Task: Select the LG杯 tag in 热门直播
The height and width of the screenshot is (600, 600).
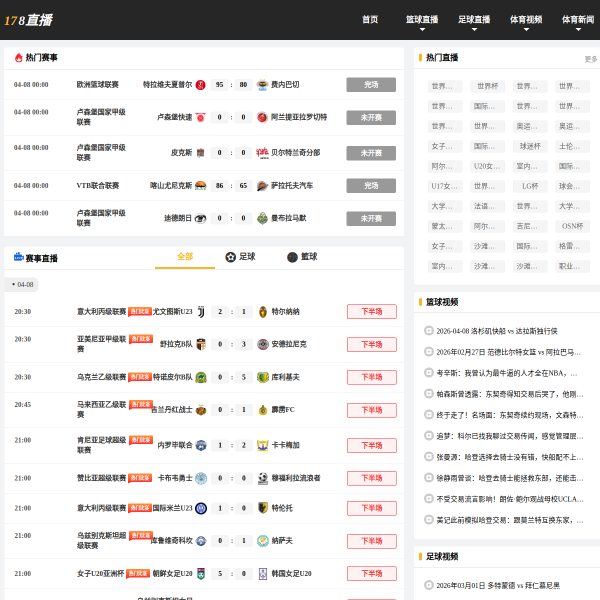Action: coord(530,186)
